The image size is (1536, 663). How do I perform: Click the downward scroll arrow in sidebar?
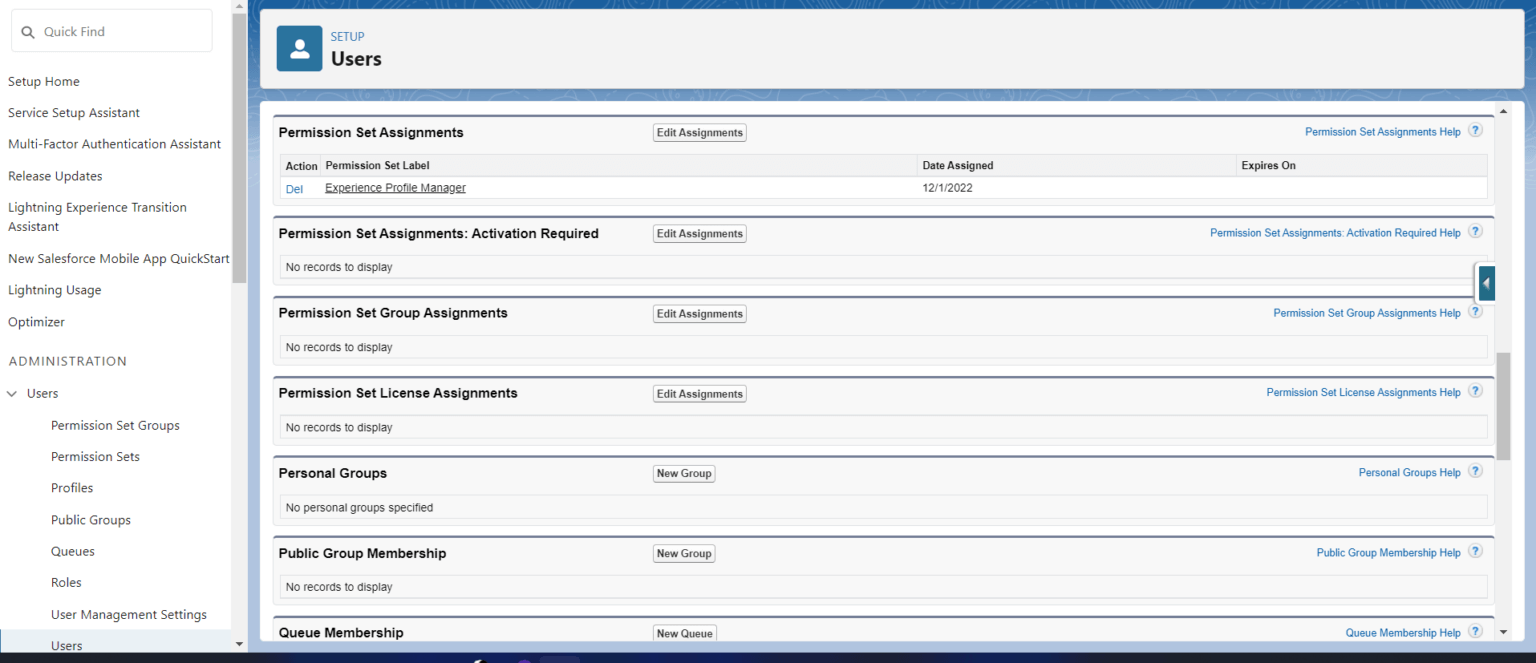point(238,643)
